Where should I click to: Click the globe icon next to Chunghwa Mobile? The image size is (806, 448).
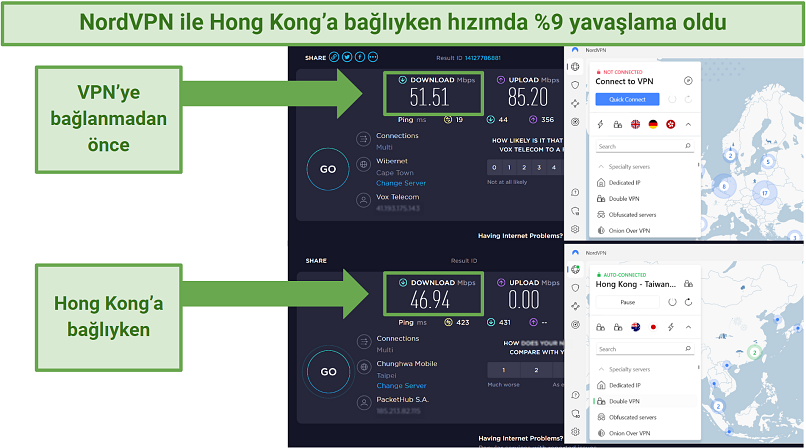[364, 367]
